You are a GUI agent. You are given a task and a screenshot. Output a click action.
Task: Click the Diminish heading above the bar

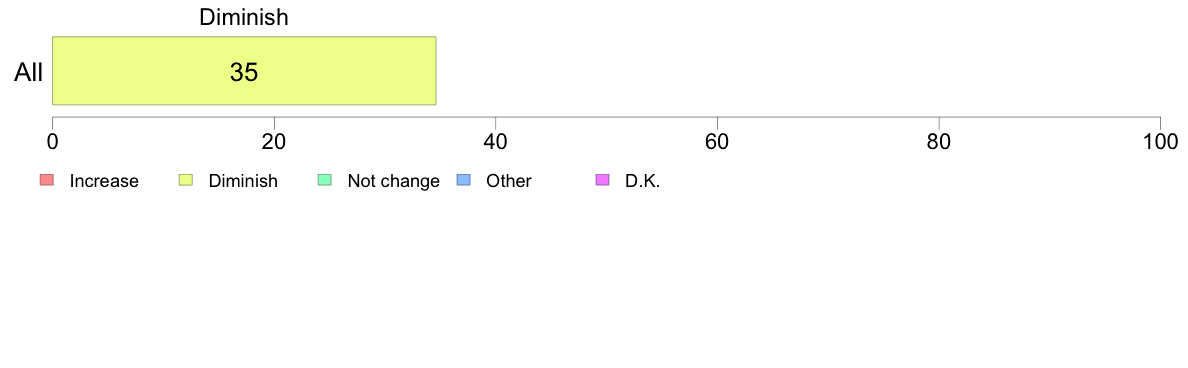click(x=244, y=17)
